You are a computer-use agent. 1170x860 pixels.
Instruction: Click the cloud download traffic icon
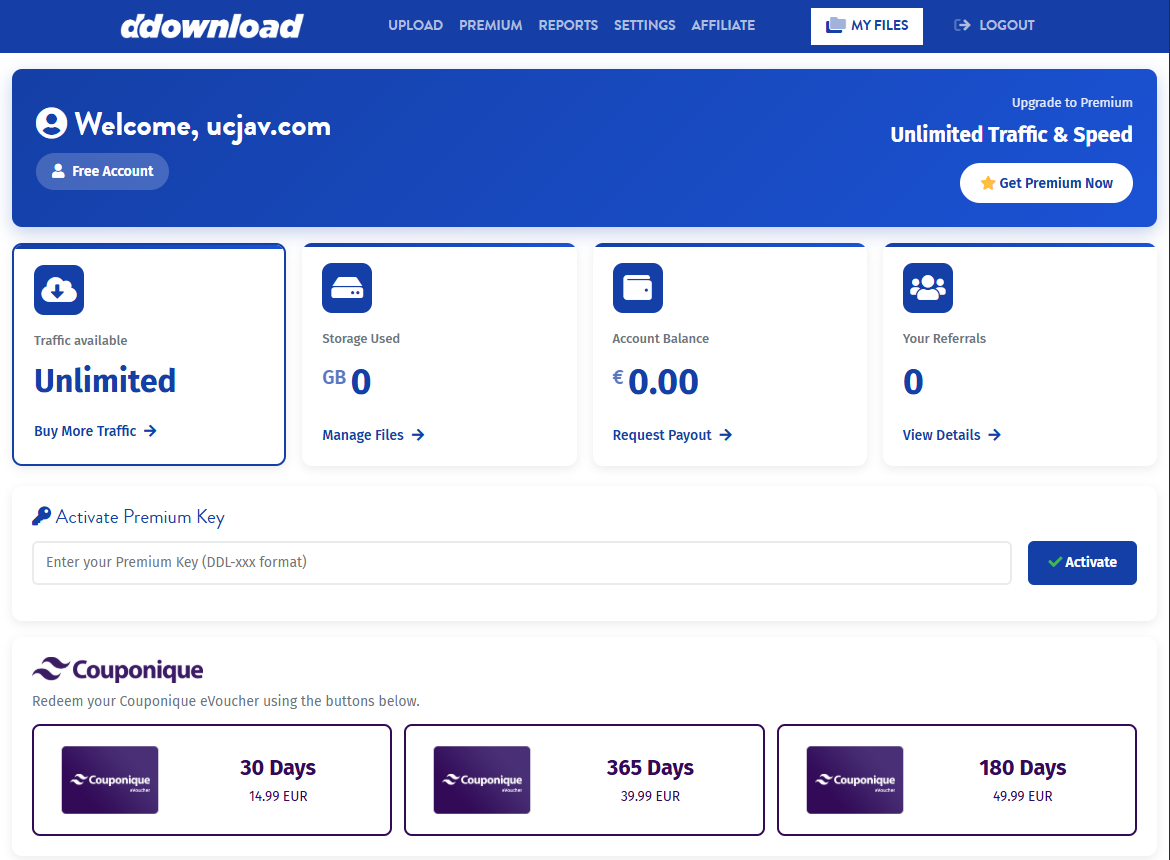tap(59, 290)
